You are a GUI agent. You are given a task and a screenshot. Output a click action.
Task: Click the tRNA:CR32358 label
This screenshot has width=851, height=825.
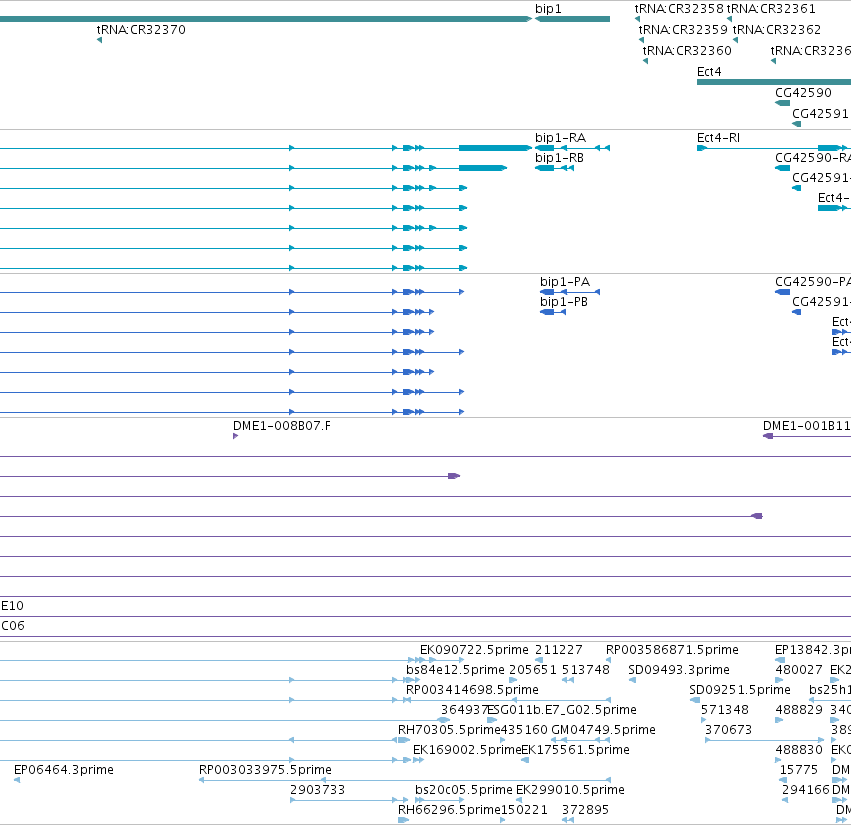(679, 9)
